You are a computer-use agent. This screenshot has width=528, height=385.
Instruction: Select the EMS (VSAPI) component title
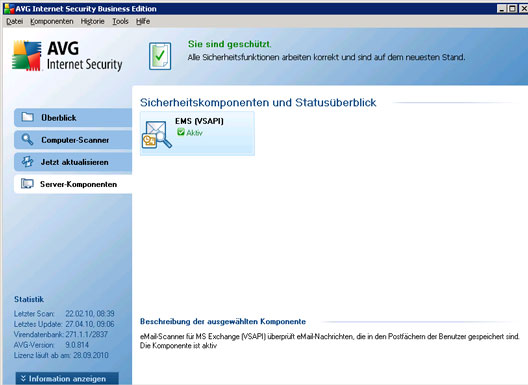199,121
